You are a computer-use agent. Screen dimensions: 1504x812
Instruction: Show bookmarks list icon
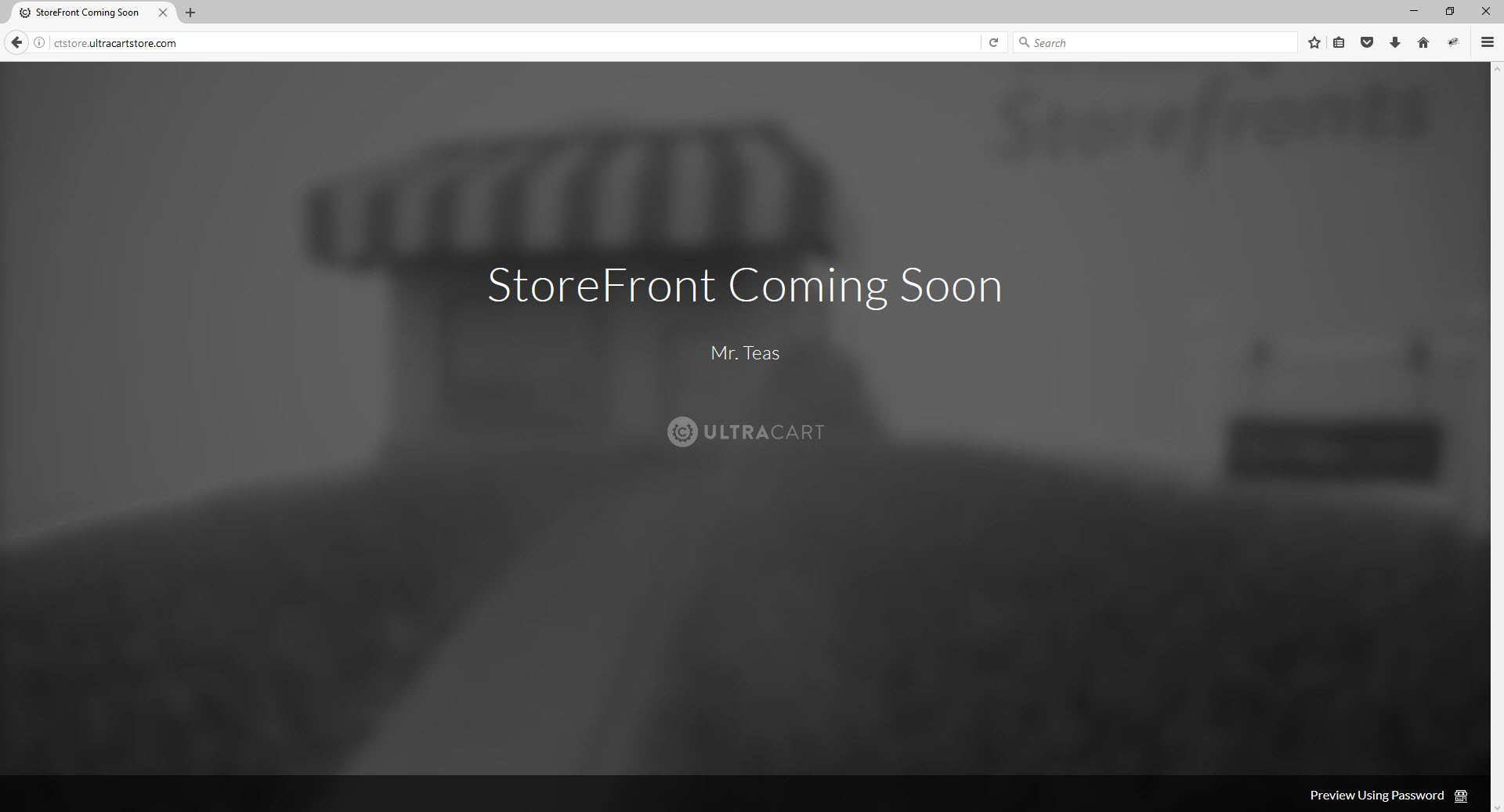1339,43
